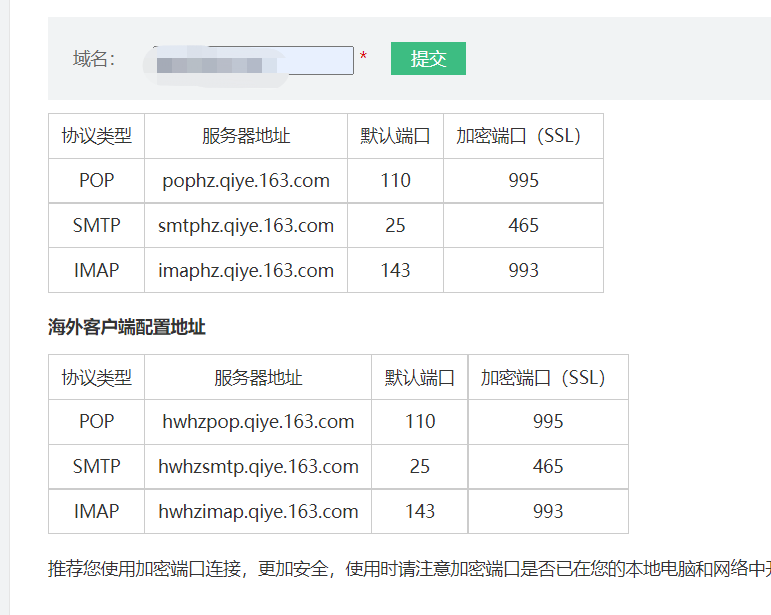Select hwhzpop.qiye.163.com server address
The width and height of the screenshot is (771, 615).
258,422
